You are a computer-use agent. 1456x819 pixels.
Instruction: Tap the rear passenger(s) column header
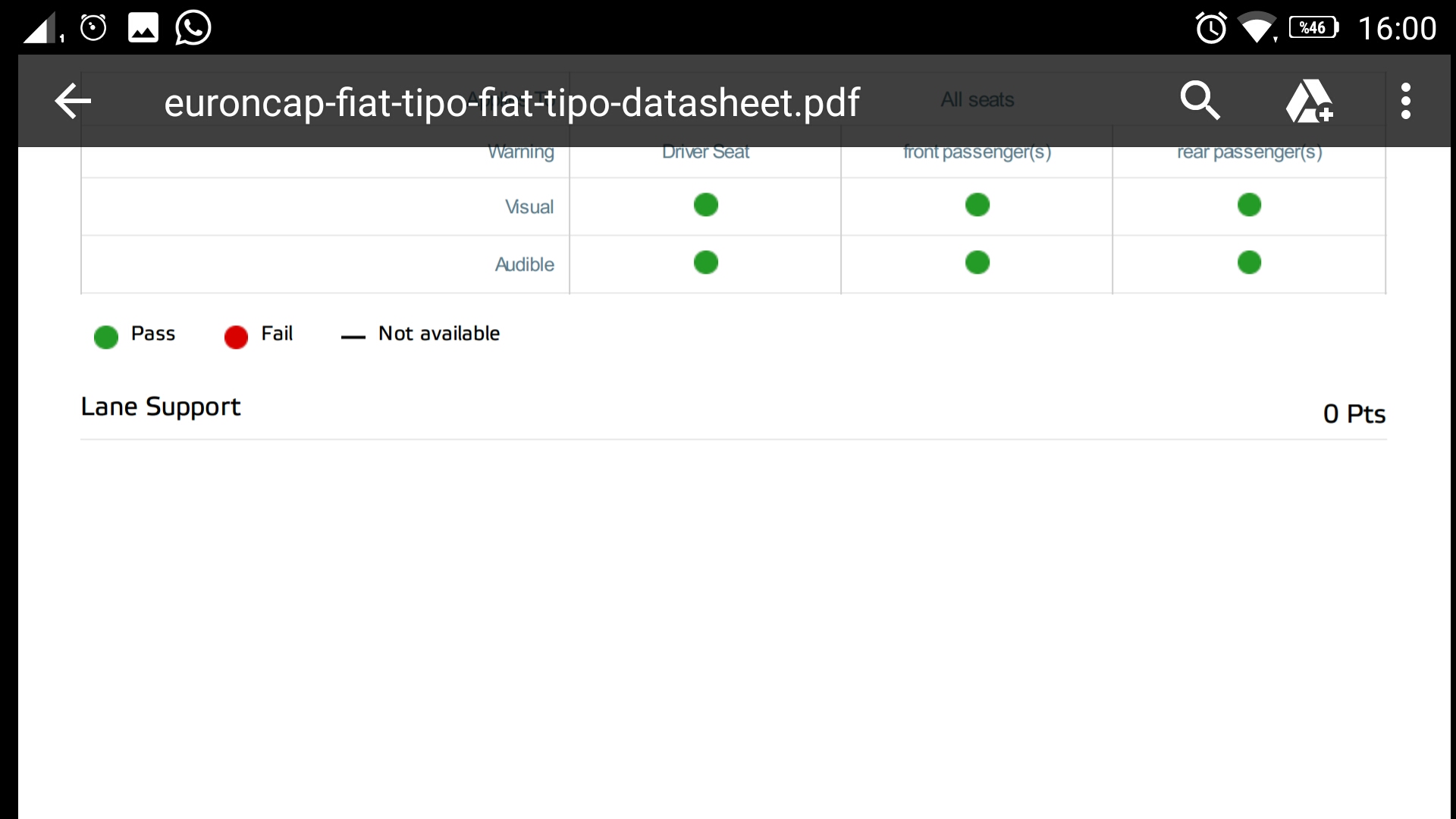pyautogui.click(x=1249, y=152)
